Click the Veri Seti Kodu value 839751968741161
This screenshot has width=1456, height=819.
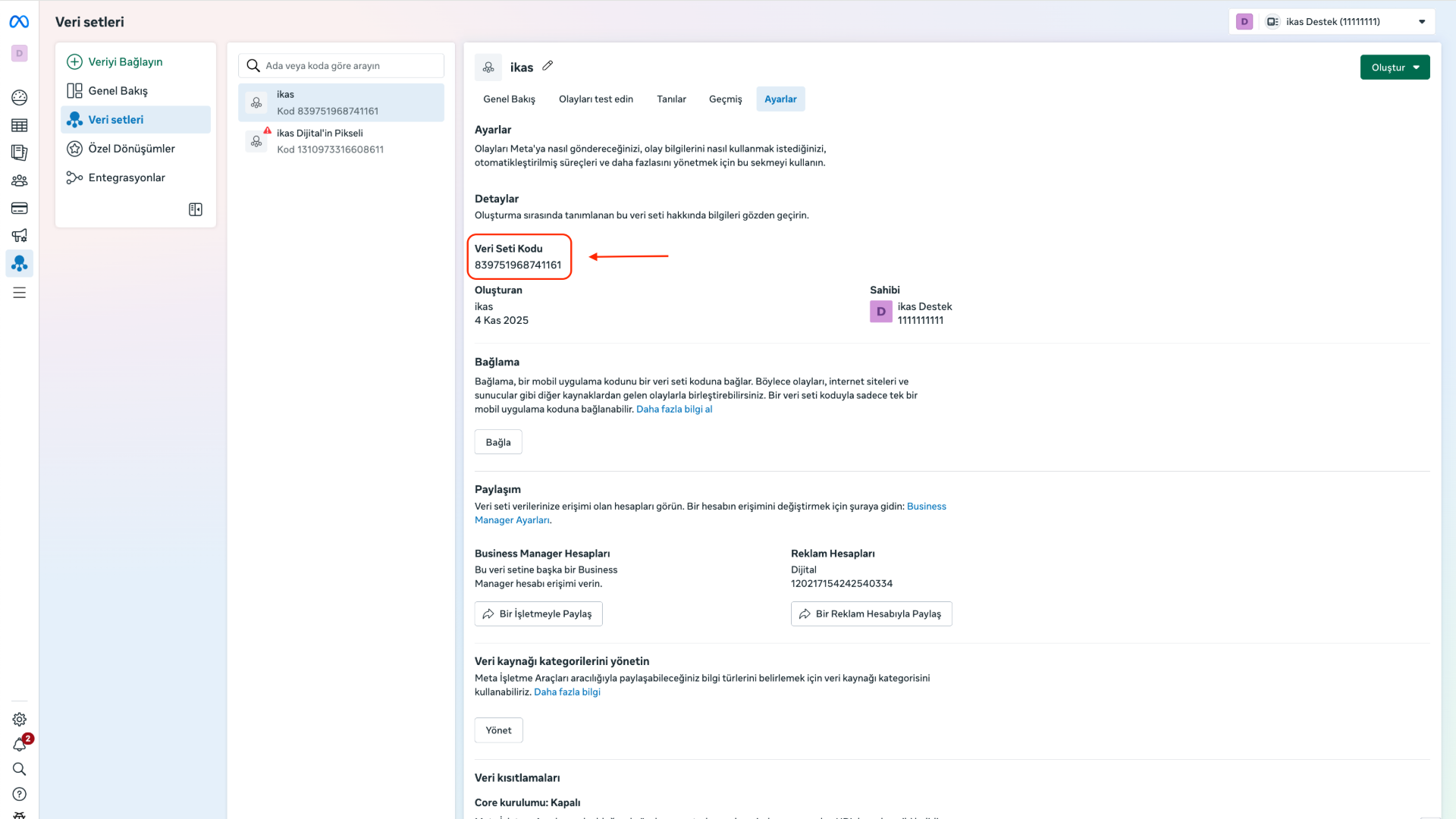pyautogui.click(x=518, y=265)
